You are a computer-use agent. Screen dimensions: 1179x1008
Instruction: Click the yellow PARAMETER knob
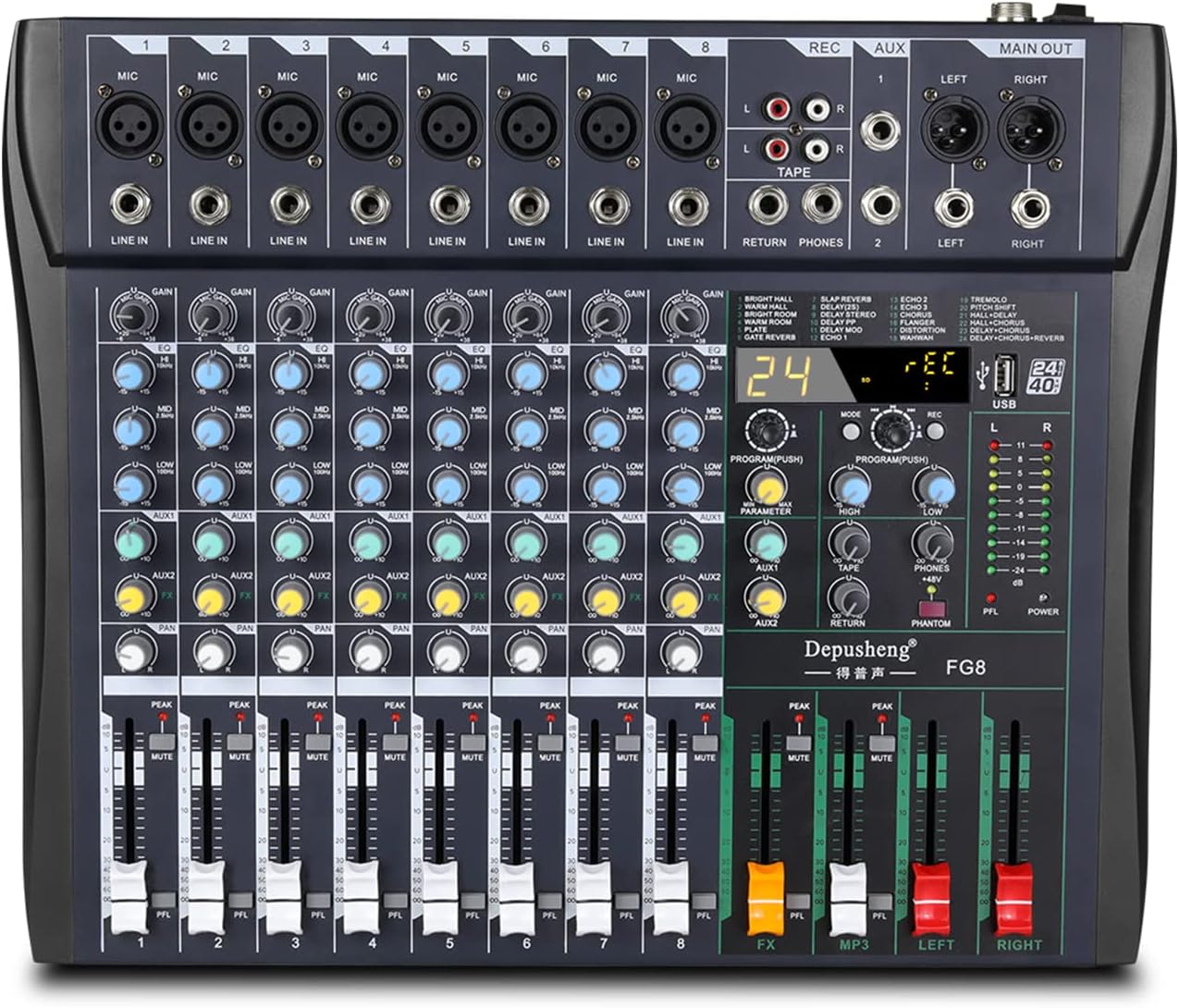point(766,486)
